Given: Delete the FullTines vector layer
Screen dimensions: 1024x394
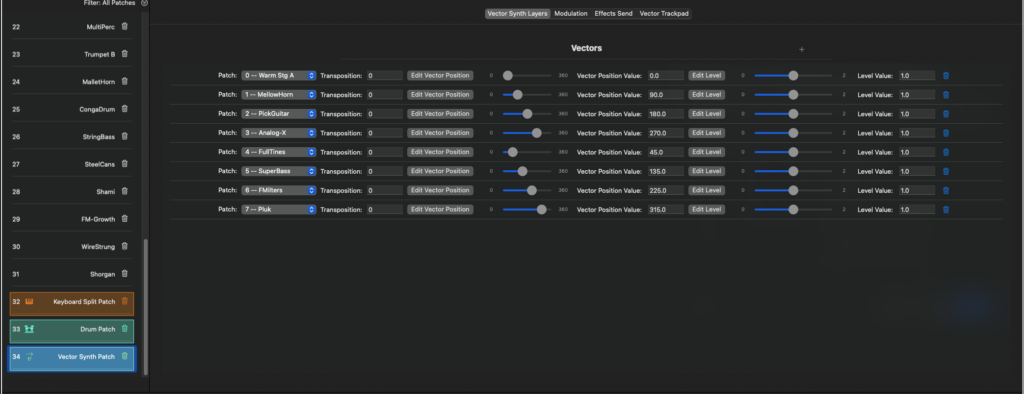Looking at the screenshot, I should tap(946, 152).
